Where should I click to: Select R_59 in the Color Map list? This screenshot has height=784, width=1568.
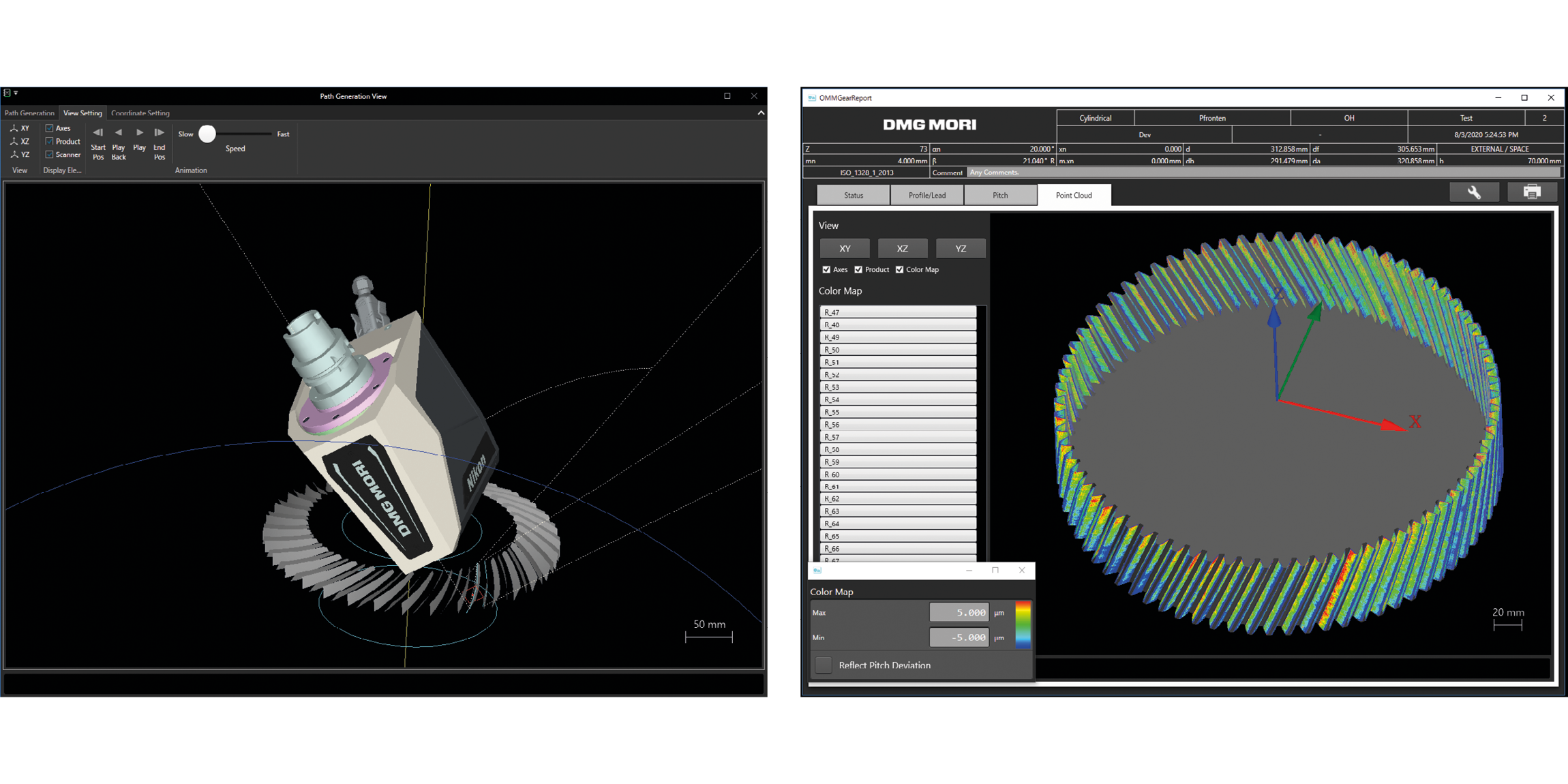pyautogui.click(x=898, y=462)
